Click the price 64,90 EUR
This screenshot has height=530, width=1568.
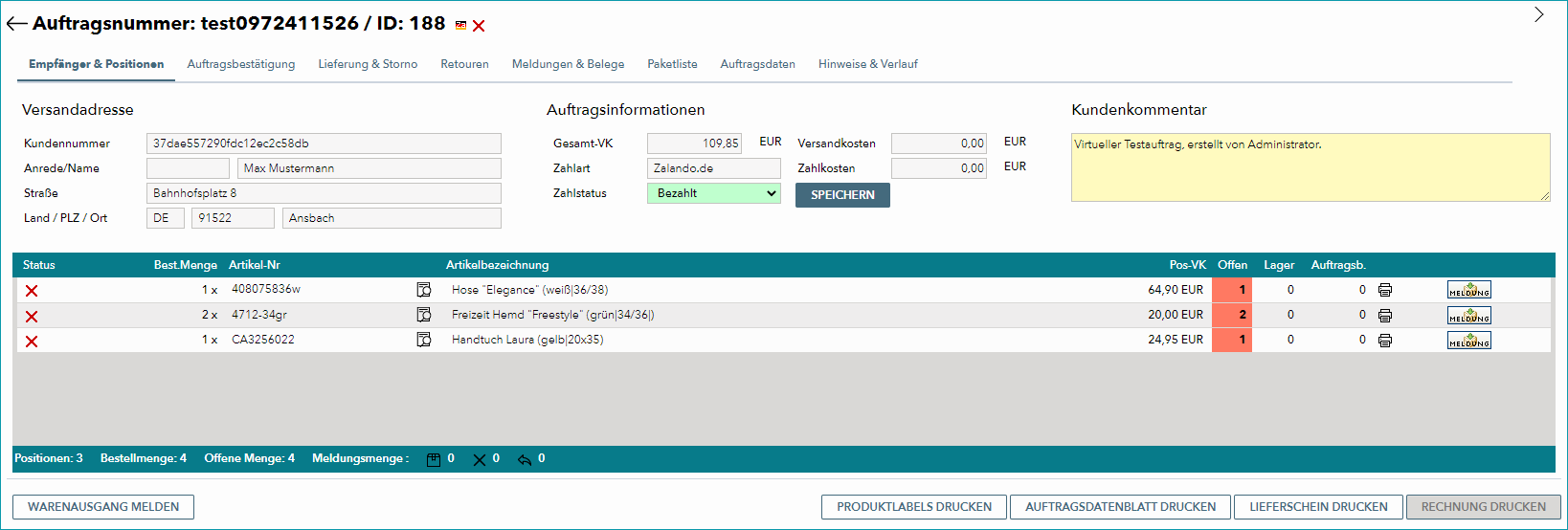1176,290
